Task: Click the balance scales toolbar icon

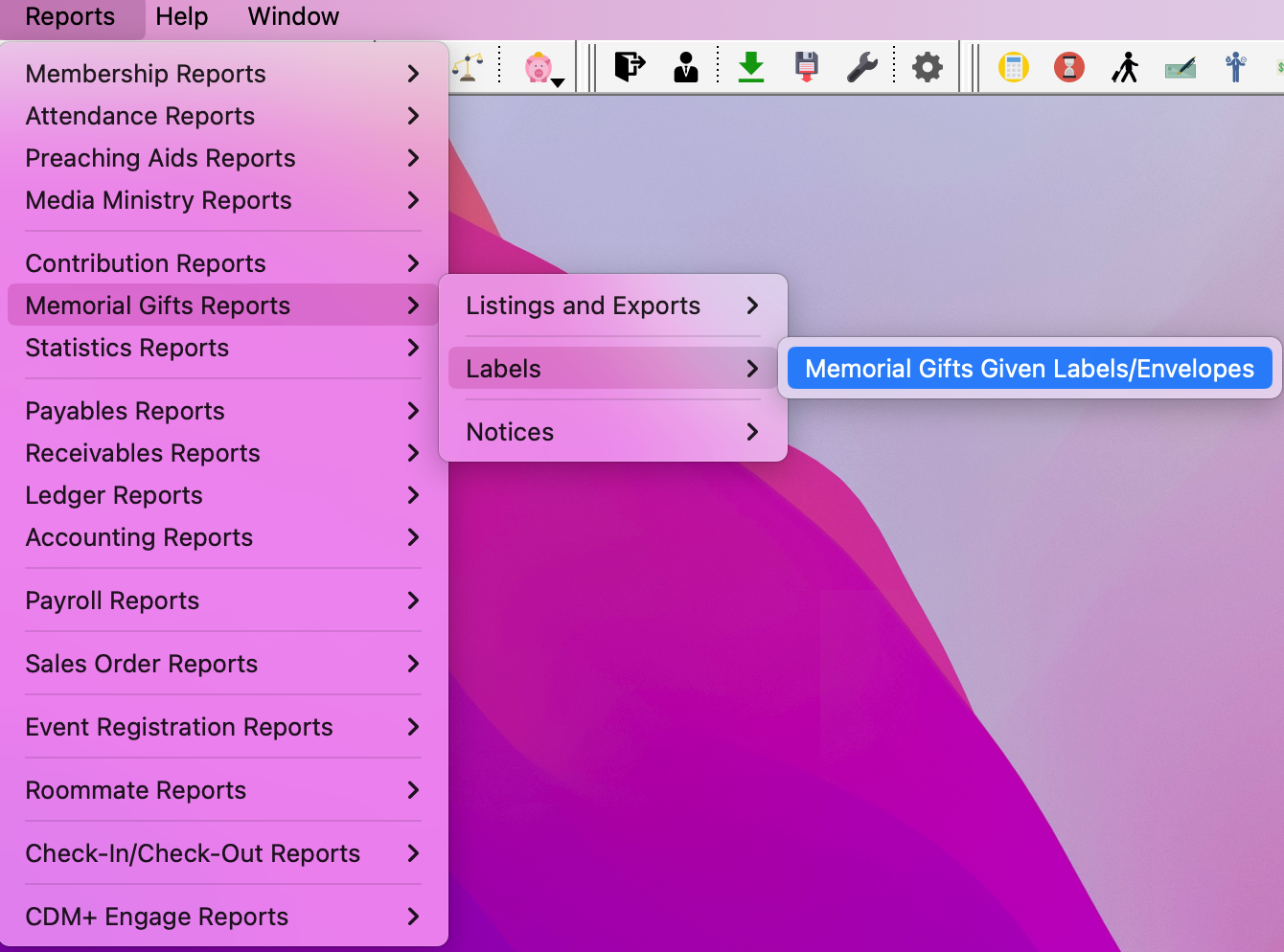Action: coord(467,67)
